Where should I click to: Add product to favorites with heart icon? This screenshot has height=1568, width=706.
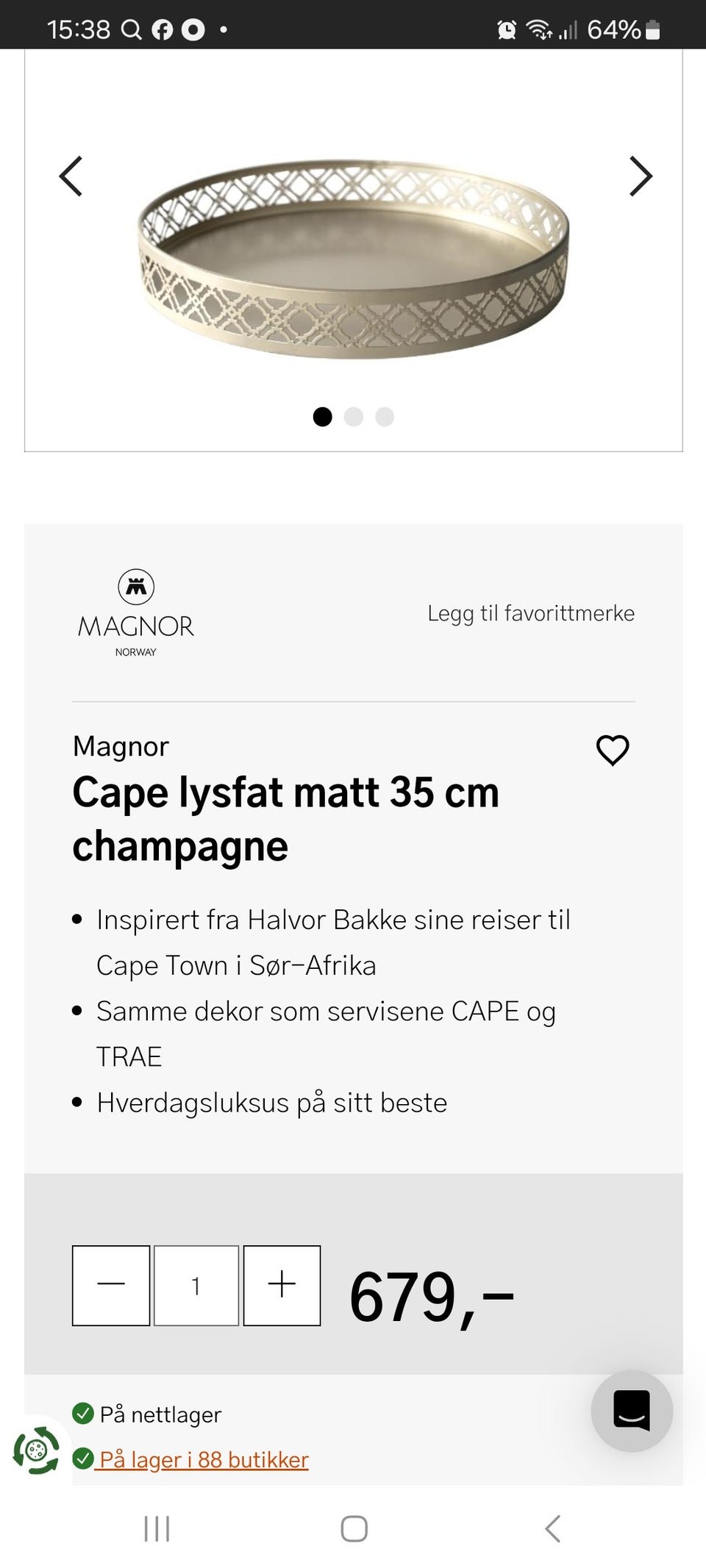tap(612, 750)
